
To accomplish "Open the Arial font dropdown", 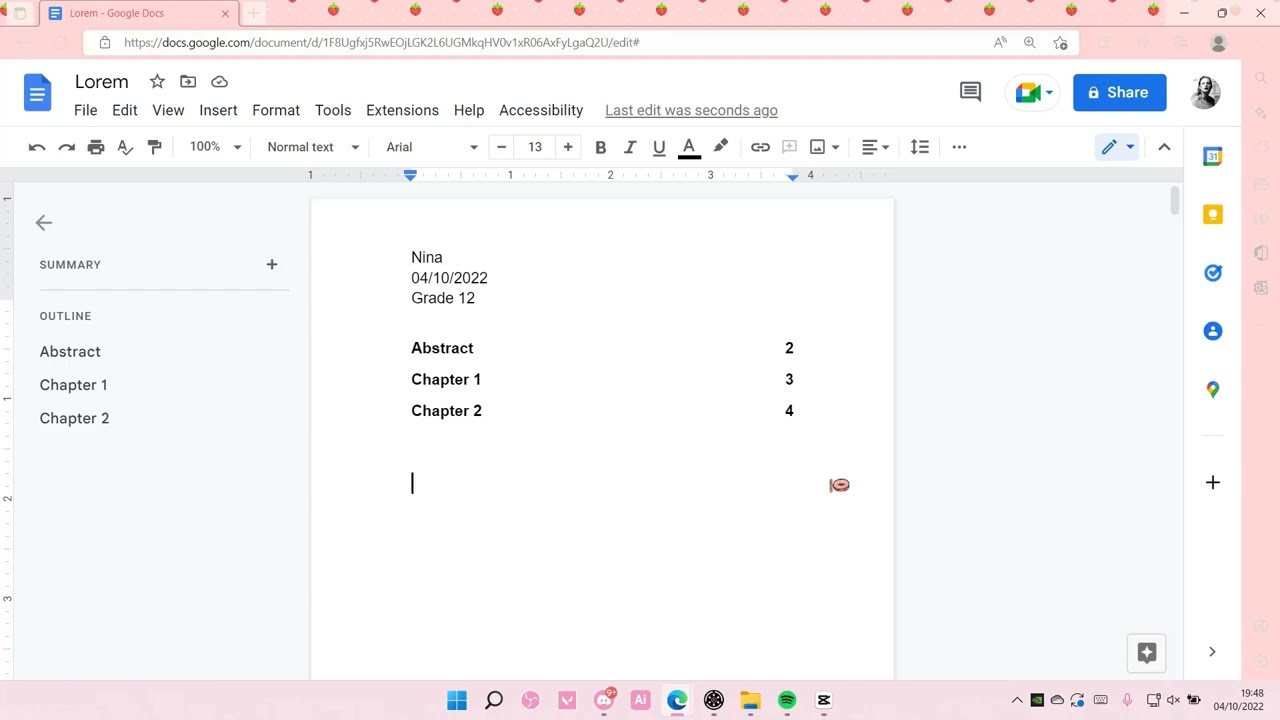I will click(432, 147).
